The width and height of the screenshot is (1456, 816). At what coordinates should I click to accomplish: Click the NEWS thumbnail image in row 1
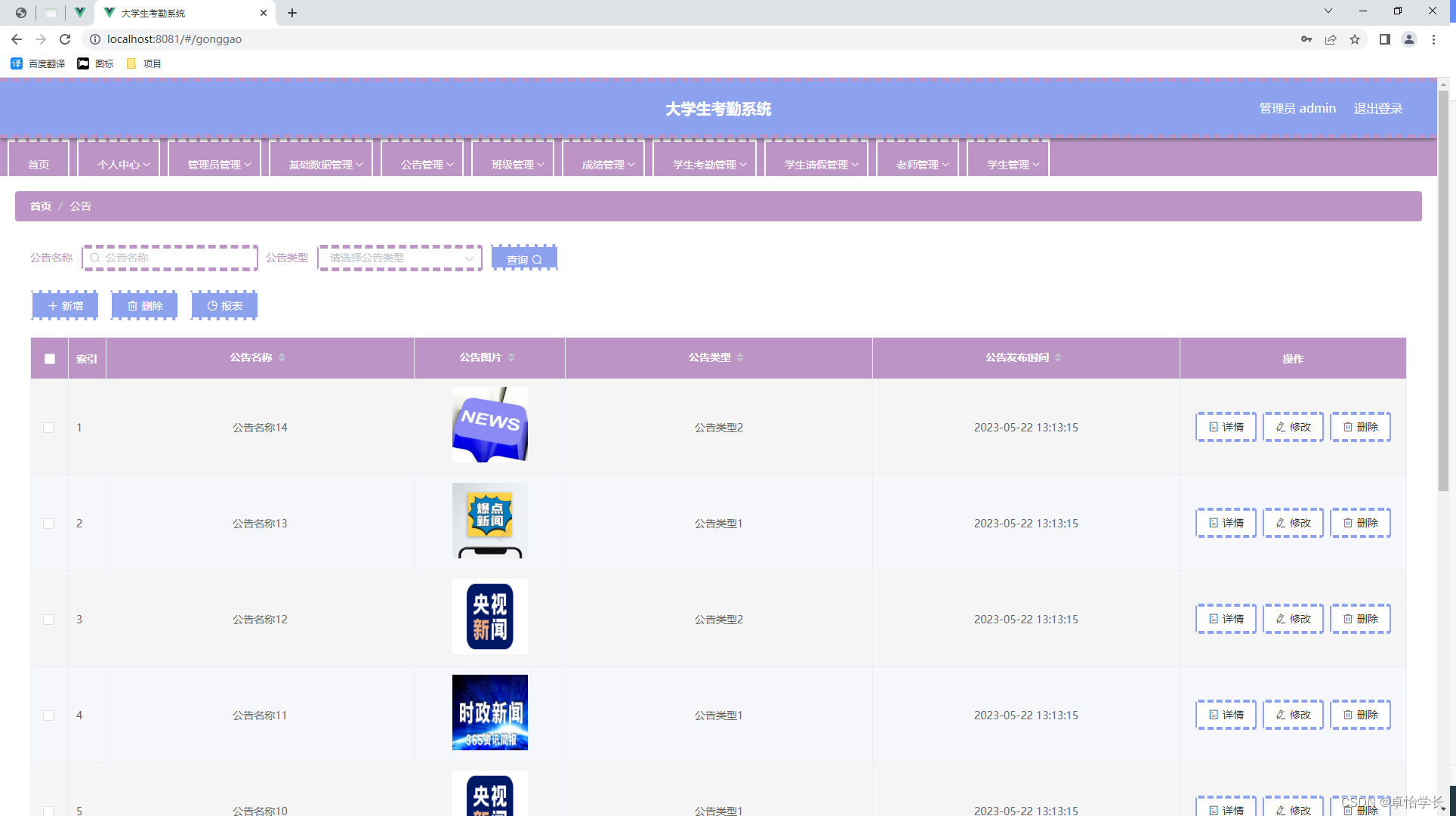pyautogui.click(x=489, y=425)
